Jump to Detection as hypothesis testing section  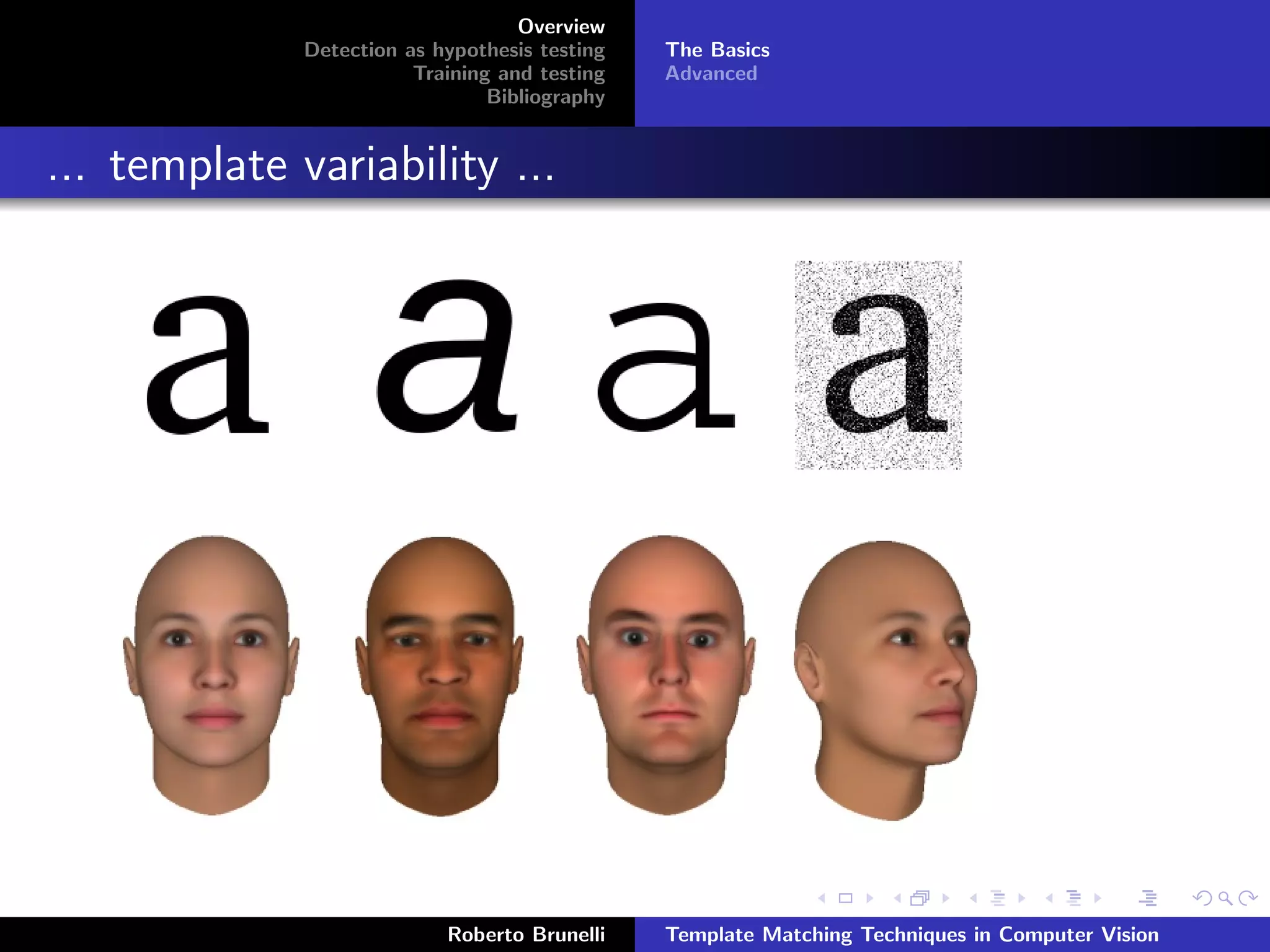coord(455,50)
